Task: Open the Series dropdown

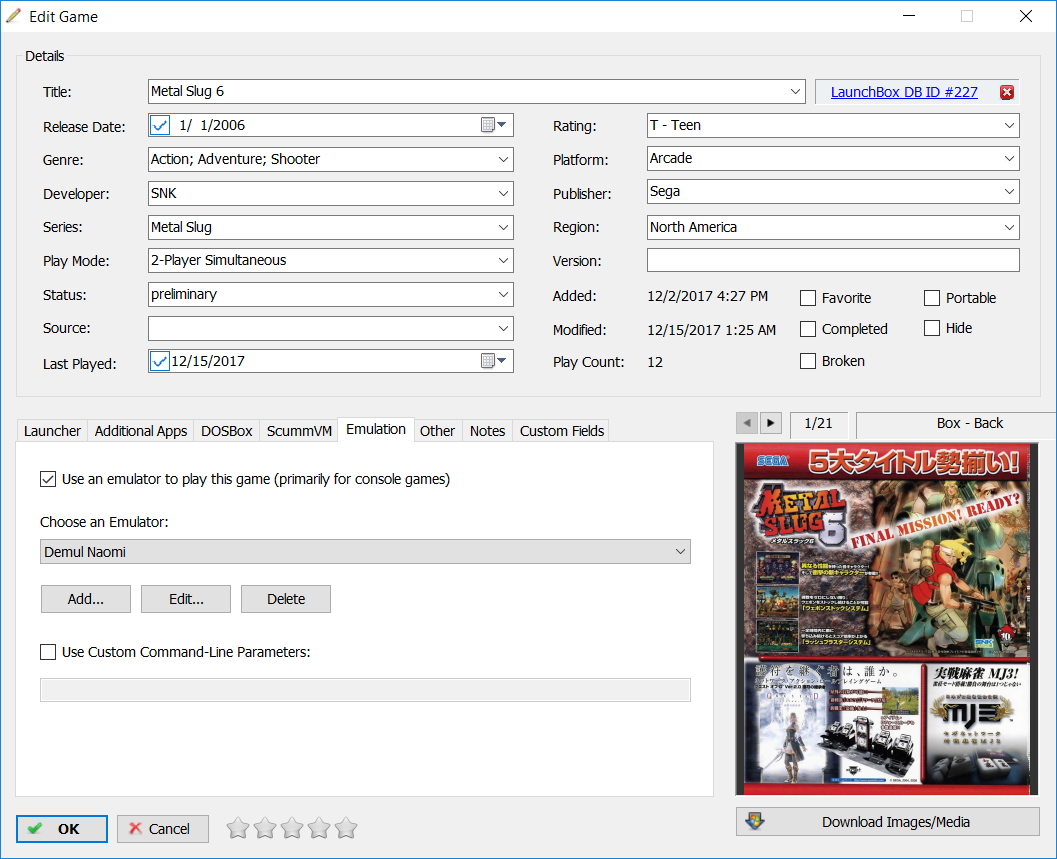Action: coord(504,227)
